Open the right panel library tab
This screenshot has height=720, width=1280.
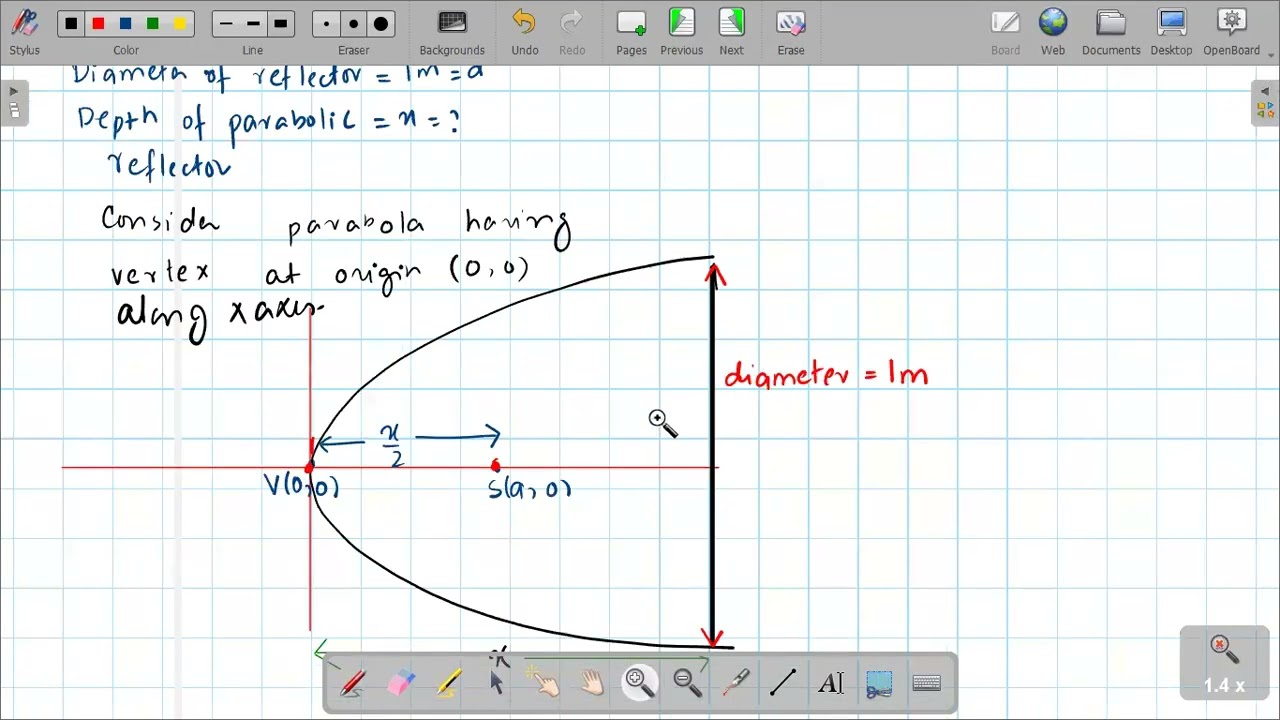pos(1265,110)
